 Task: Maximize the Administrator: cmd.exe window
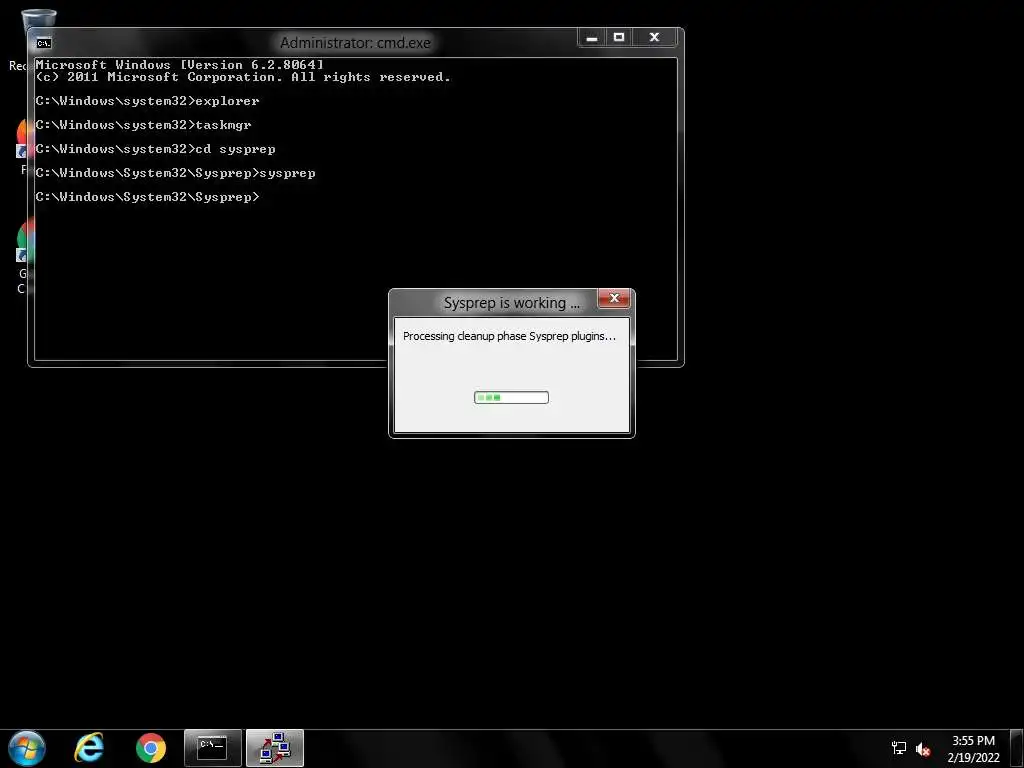point(619,37)
